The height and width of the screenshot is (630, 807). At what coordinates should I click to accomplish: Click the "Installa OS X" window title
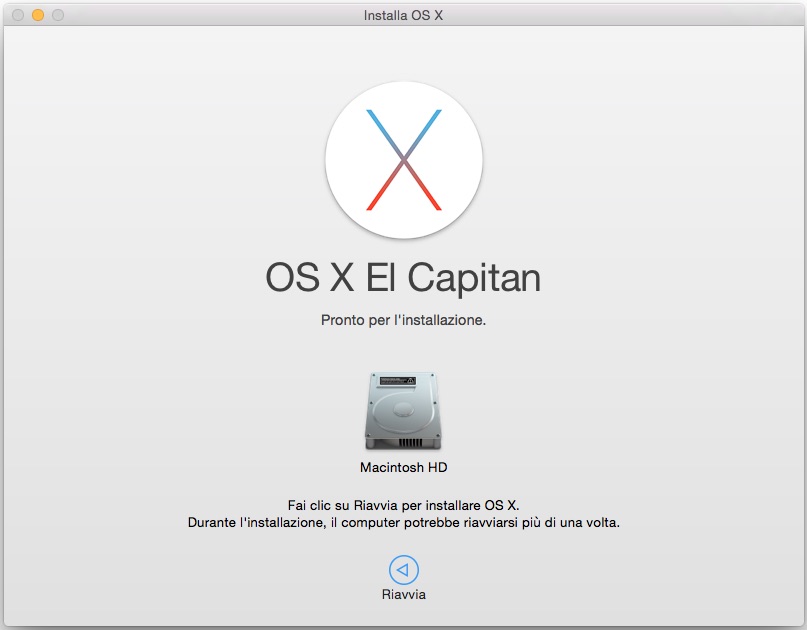404,15
